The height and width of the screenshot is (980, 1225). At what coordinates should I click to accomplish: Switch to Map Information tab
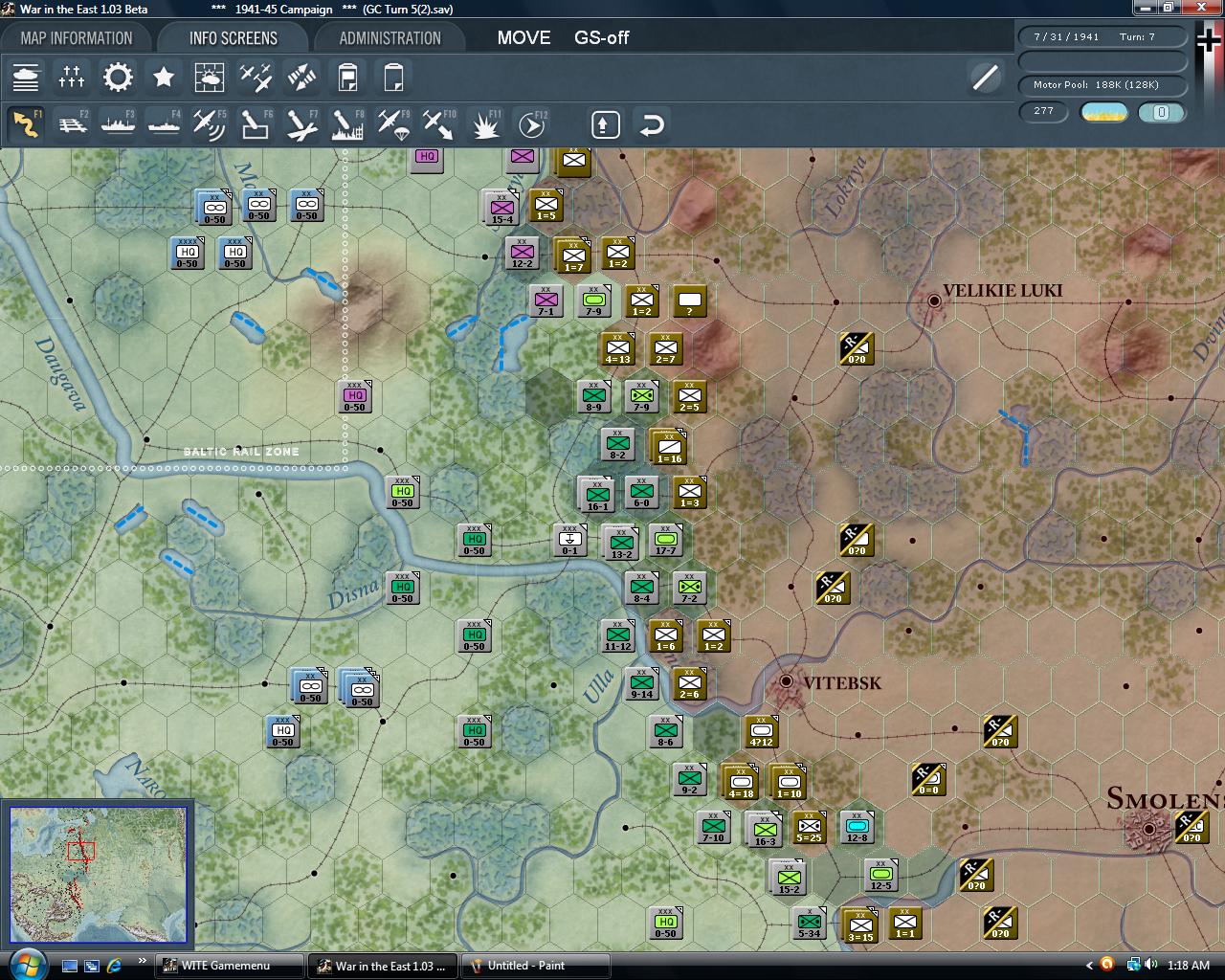pos(77,38)
